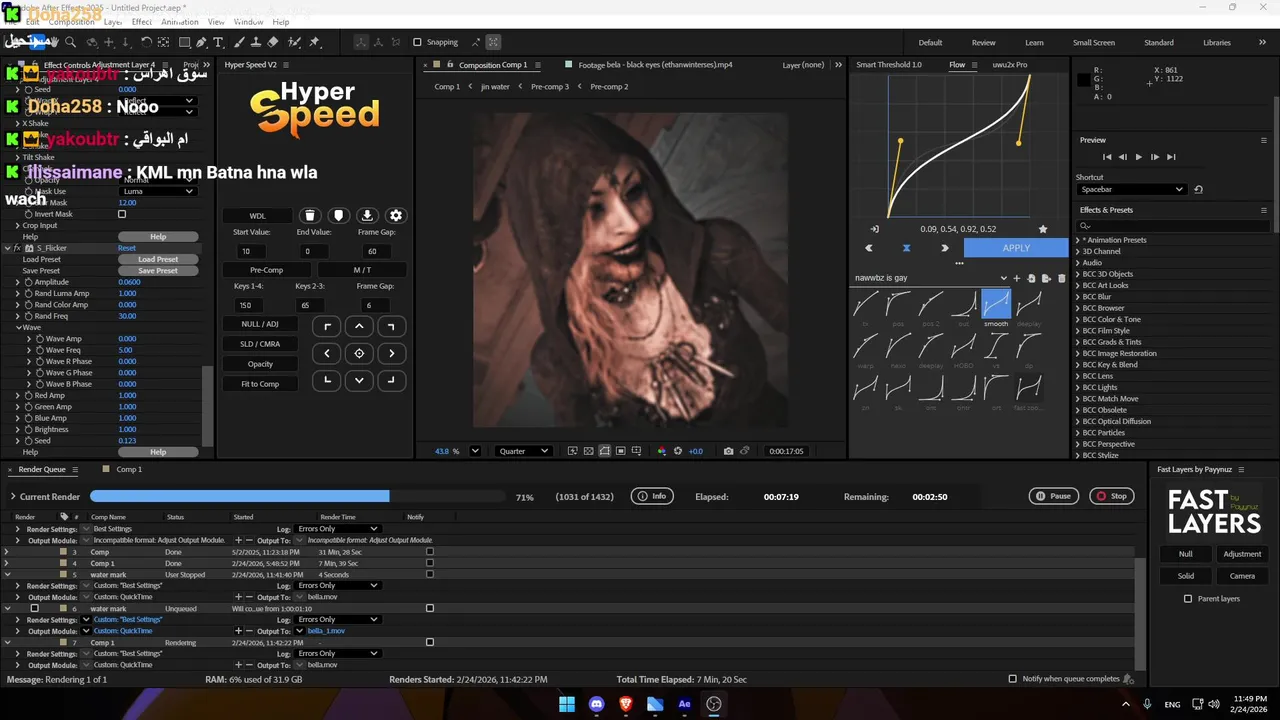Viewport: 1280px width, 720px height.
Task: Enable Notify when queue completes
Action: tap(1012, 679)
